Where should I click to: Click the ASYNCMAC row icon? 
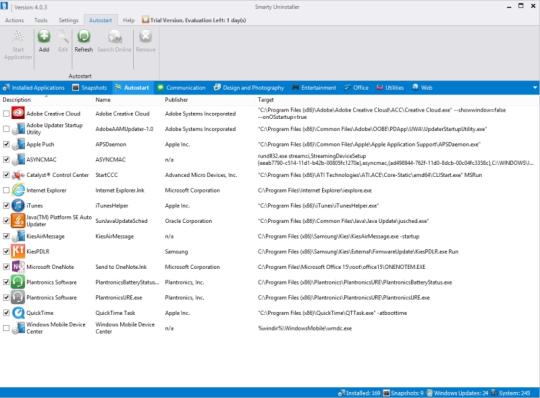18,159
